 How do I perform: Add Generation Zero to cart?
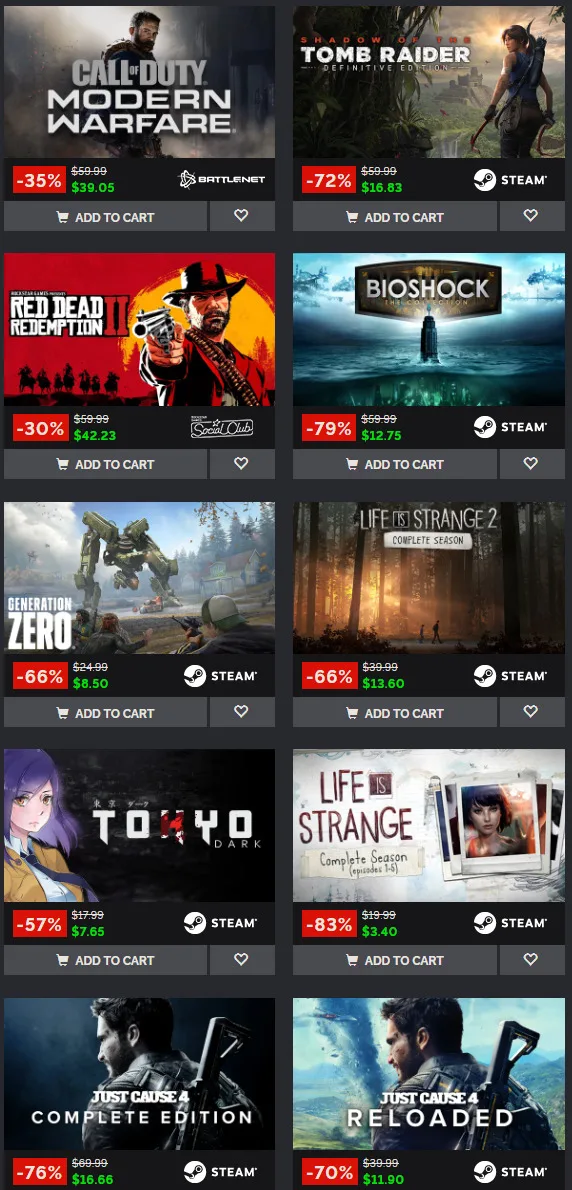(105, 712)
